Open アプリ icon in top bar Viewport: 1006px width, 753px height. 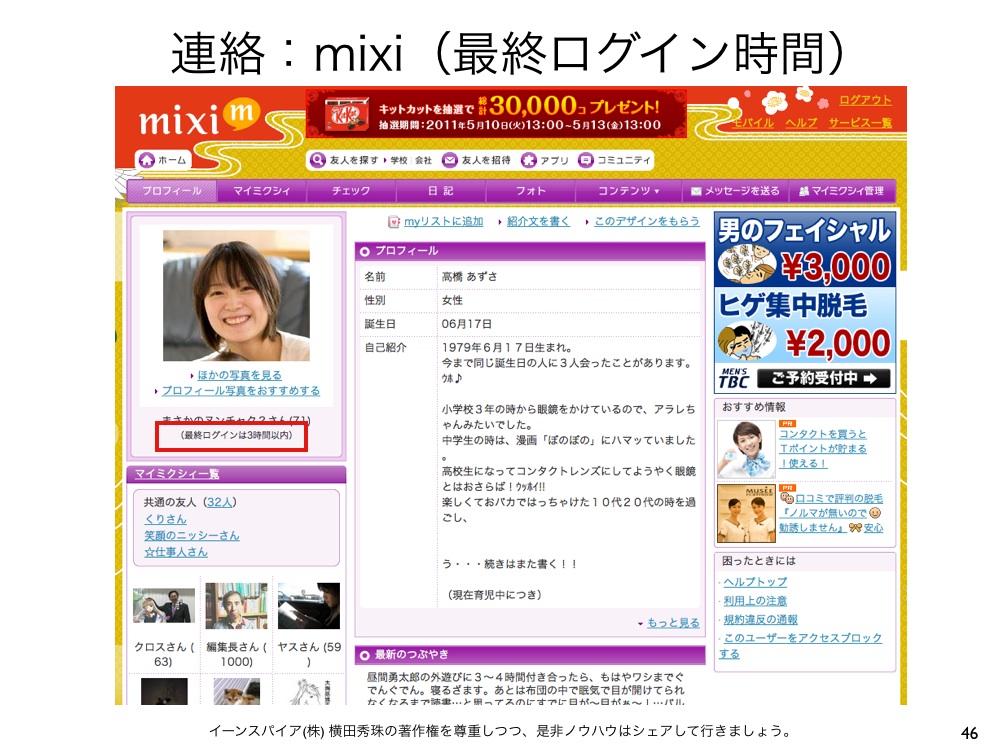[x=529, y=160]
